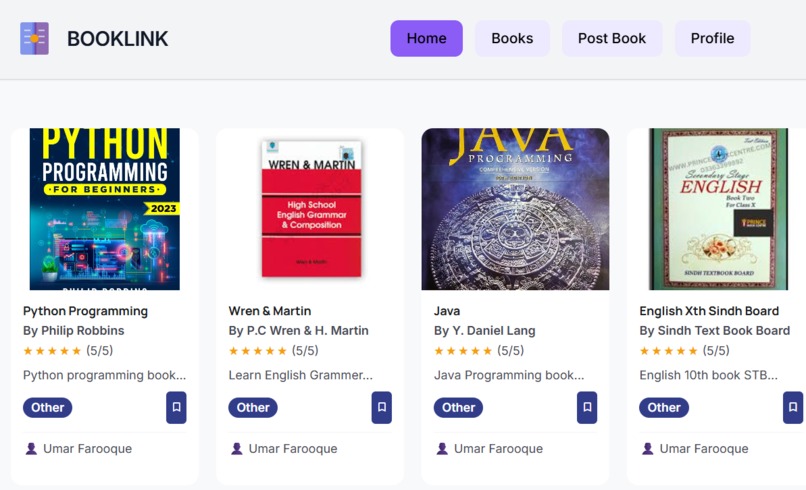
Task: Click author By P.C Wren & H. Martin
Action: pos(299,331)
